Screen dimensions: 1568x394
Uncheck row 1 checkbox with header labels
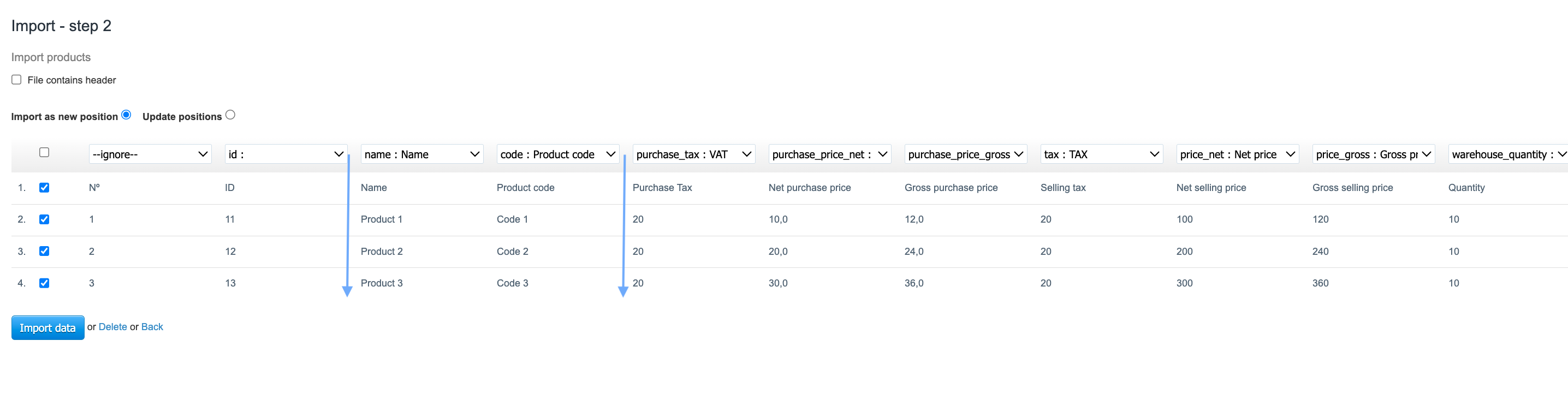[x=44, y=188]
